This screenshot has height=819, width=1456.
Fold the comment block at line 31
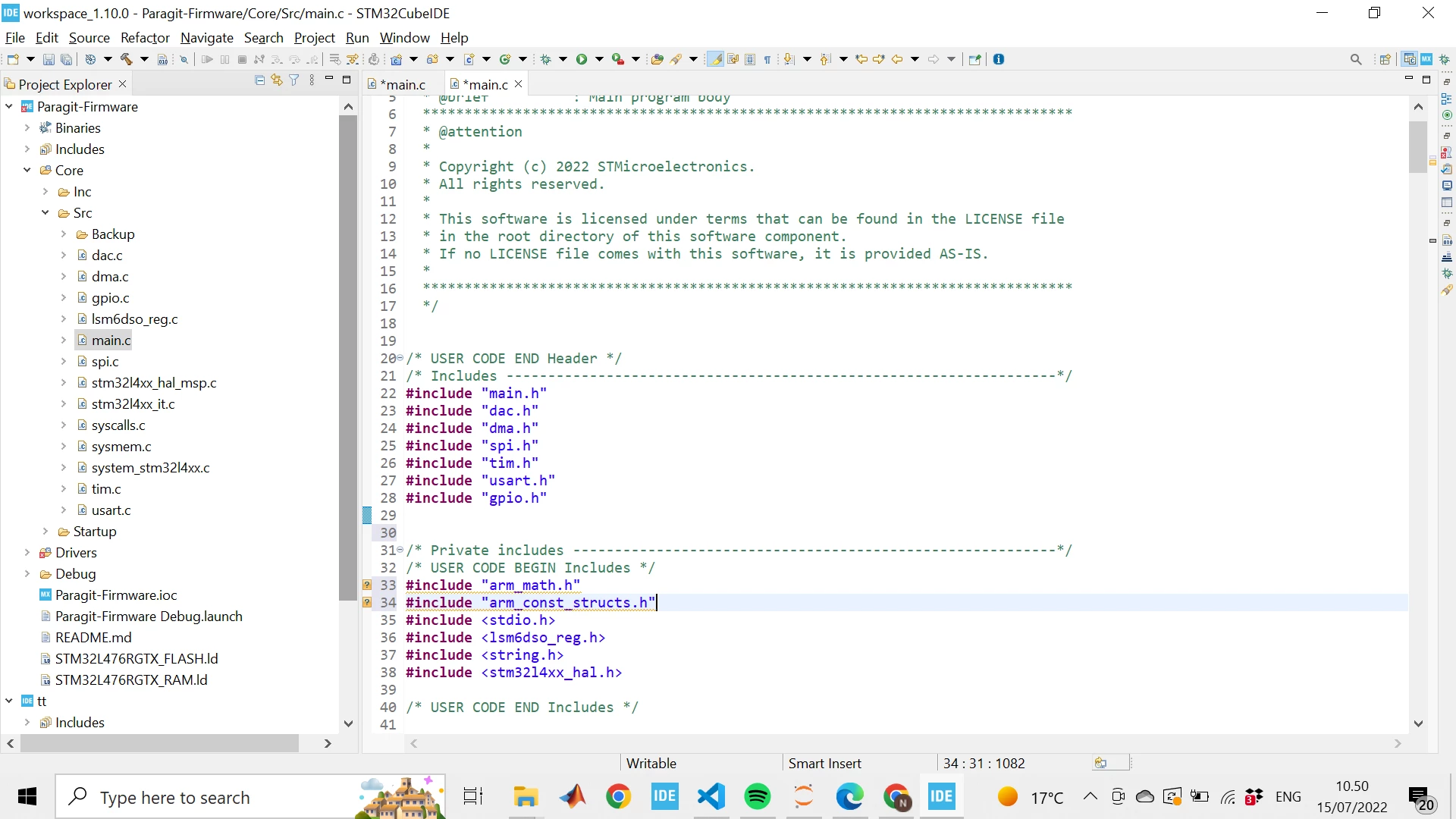(x=400, y=550)
